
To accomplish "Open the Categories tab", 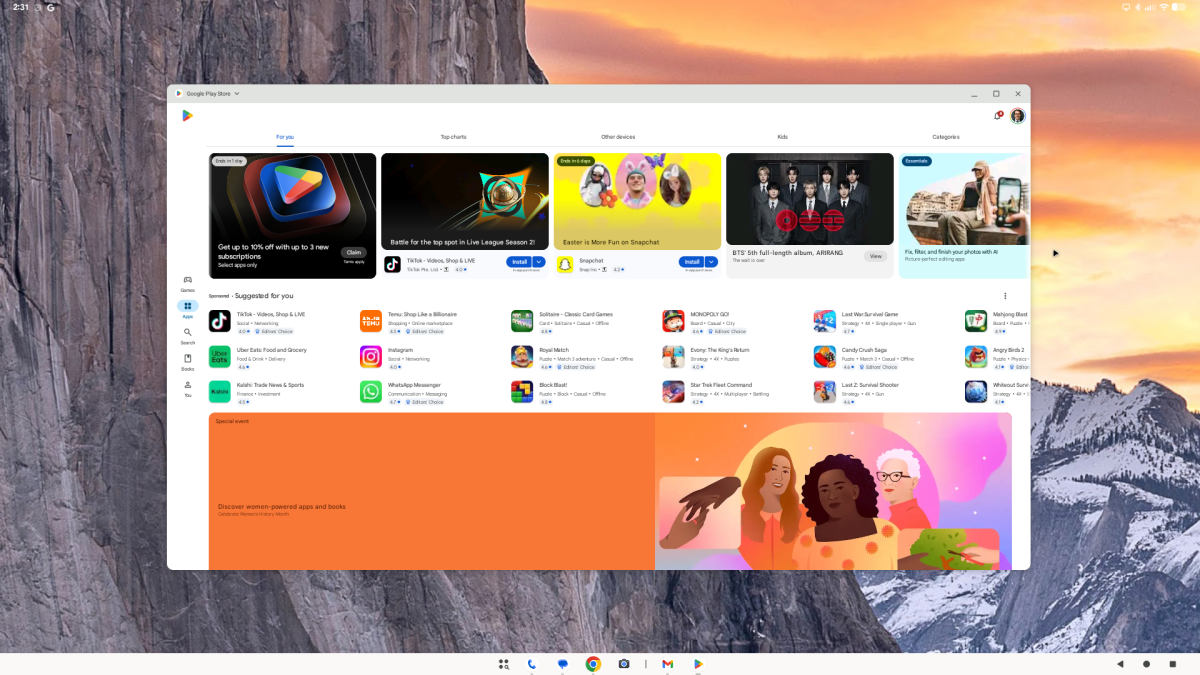I will (x=945, y=136).
